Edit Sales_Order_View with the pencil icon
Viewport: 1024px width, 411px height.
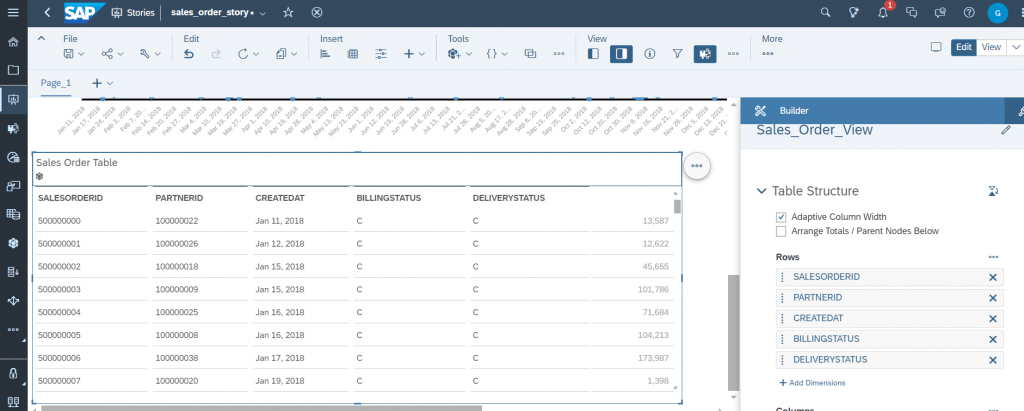pyautogui.click(x=1006, y=130)
